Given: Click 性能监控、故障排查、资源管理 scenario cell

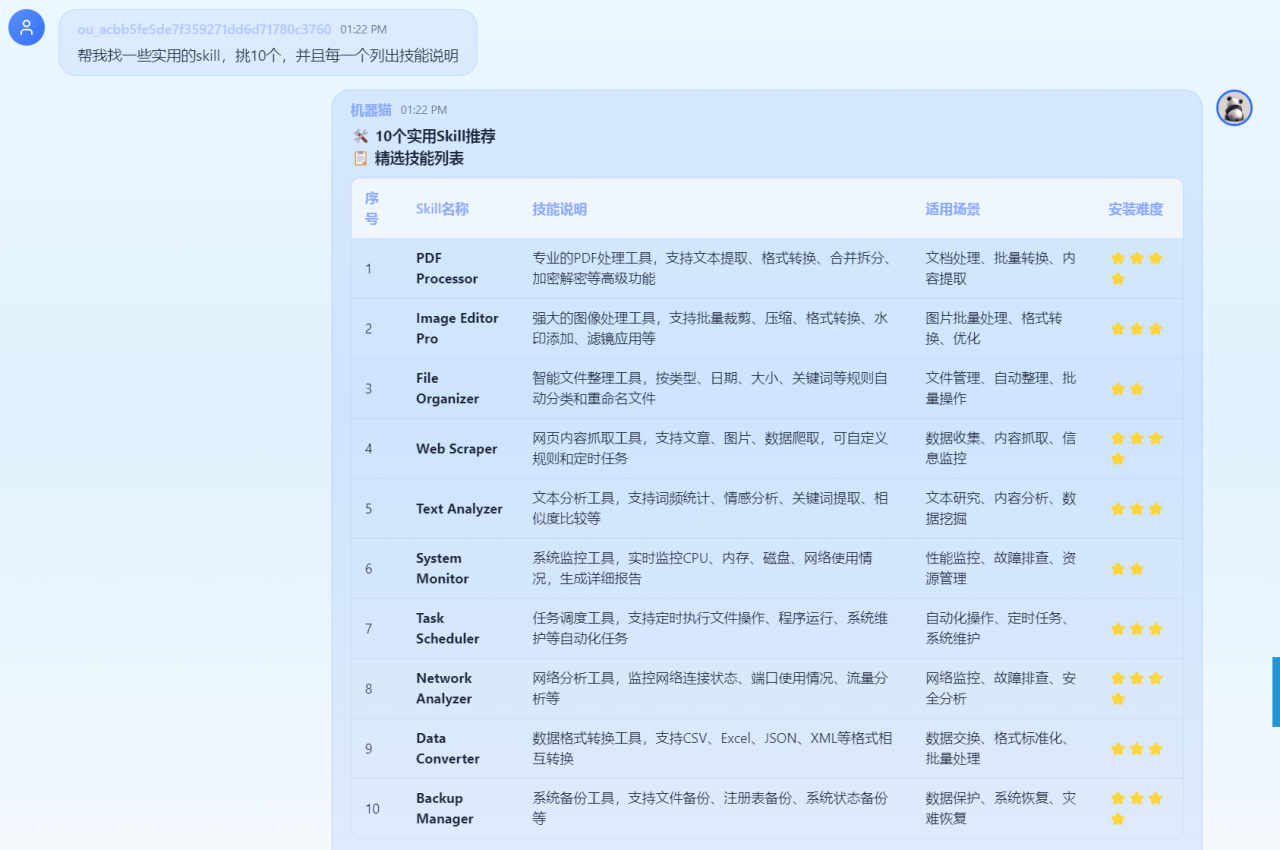Looking at the screenshot, I should click(x=1001, y=568).
